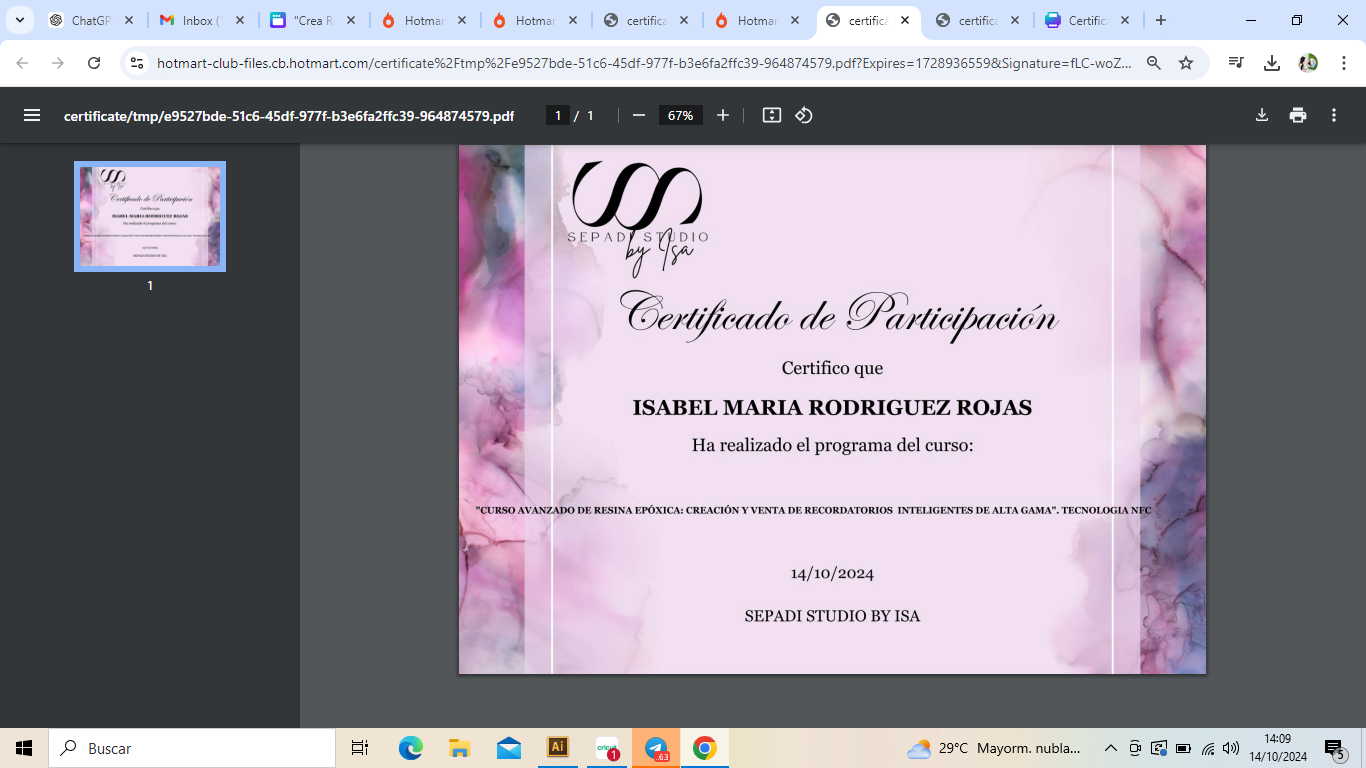
Task: Open Adobe Illustrator from the taskbar
Action: tap(558, 747)
